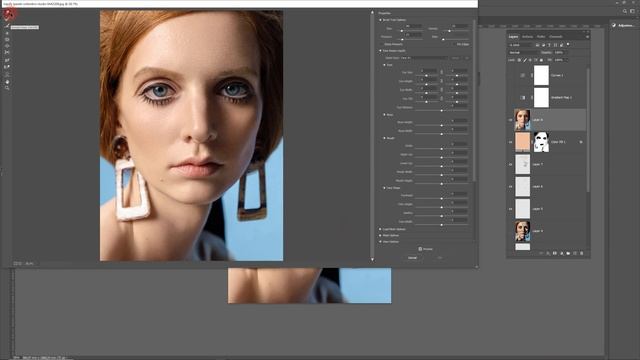The width and height of the screenshot is (640, 360).
Task: Click the brush Size slider handle
Action: [402, 31]
